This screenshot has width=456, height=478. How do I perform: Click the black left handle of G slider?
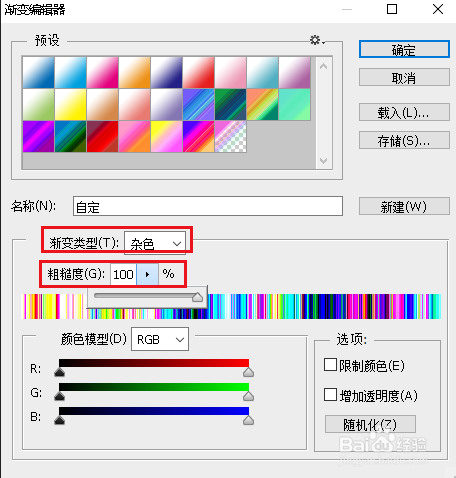click(x=59, y=396)
